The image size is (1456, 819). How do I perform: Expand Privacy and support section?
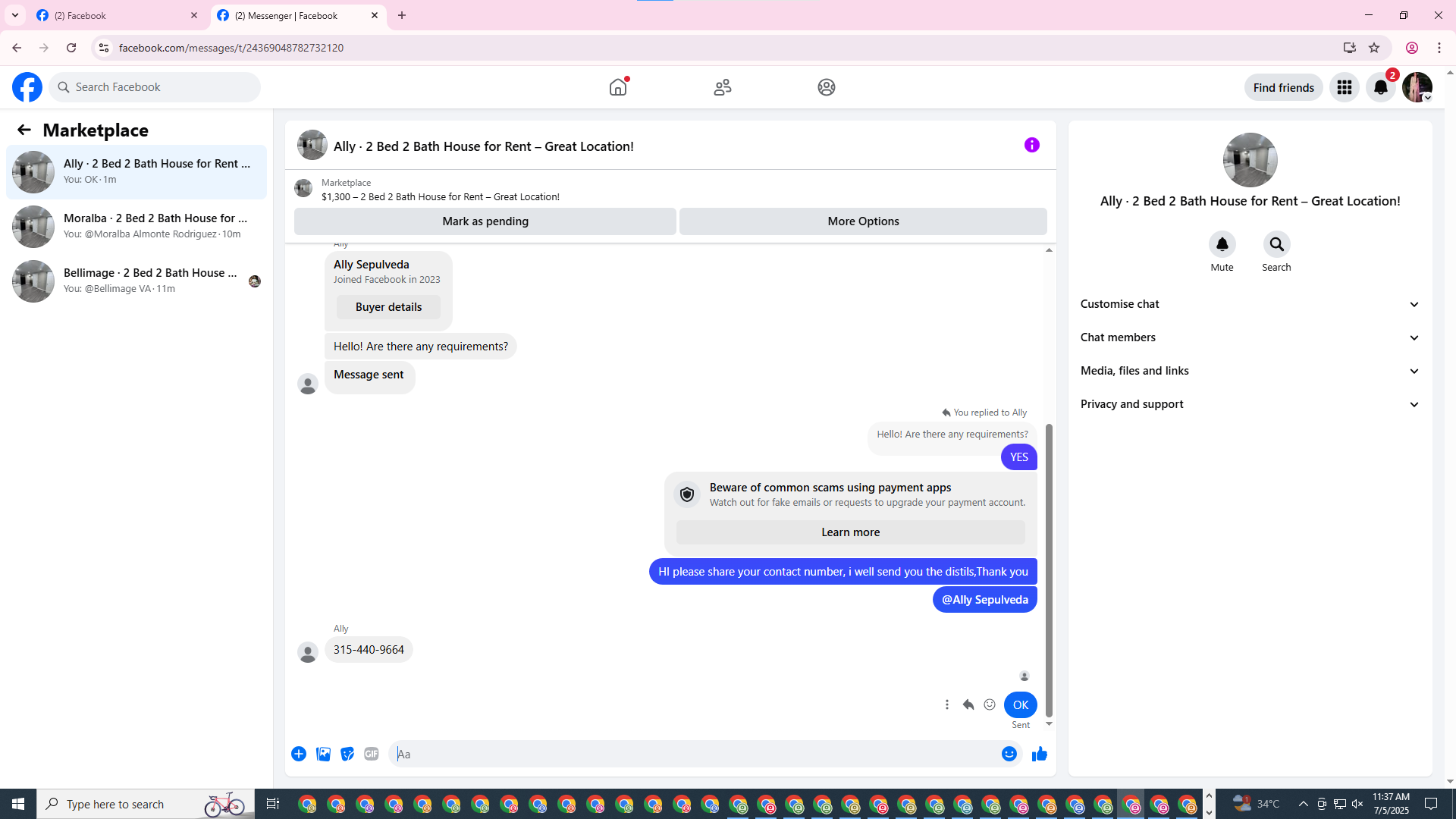click(x=1249, y=404)
